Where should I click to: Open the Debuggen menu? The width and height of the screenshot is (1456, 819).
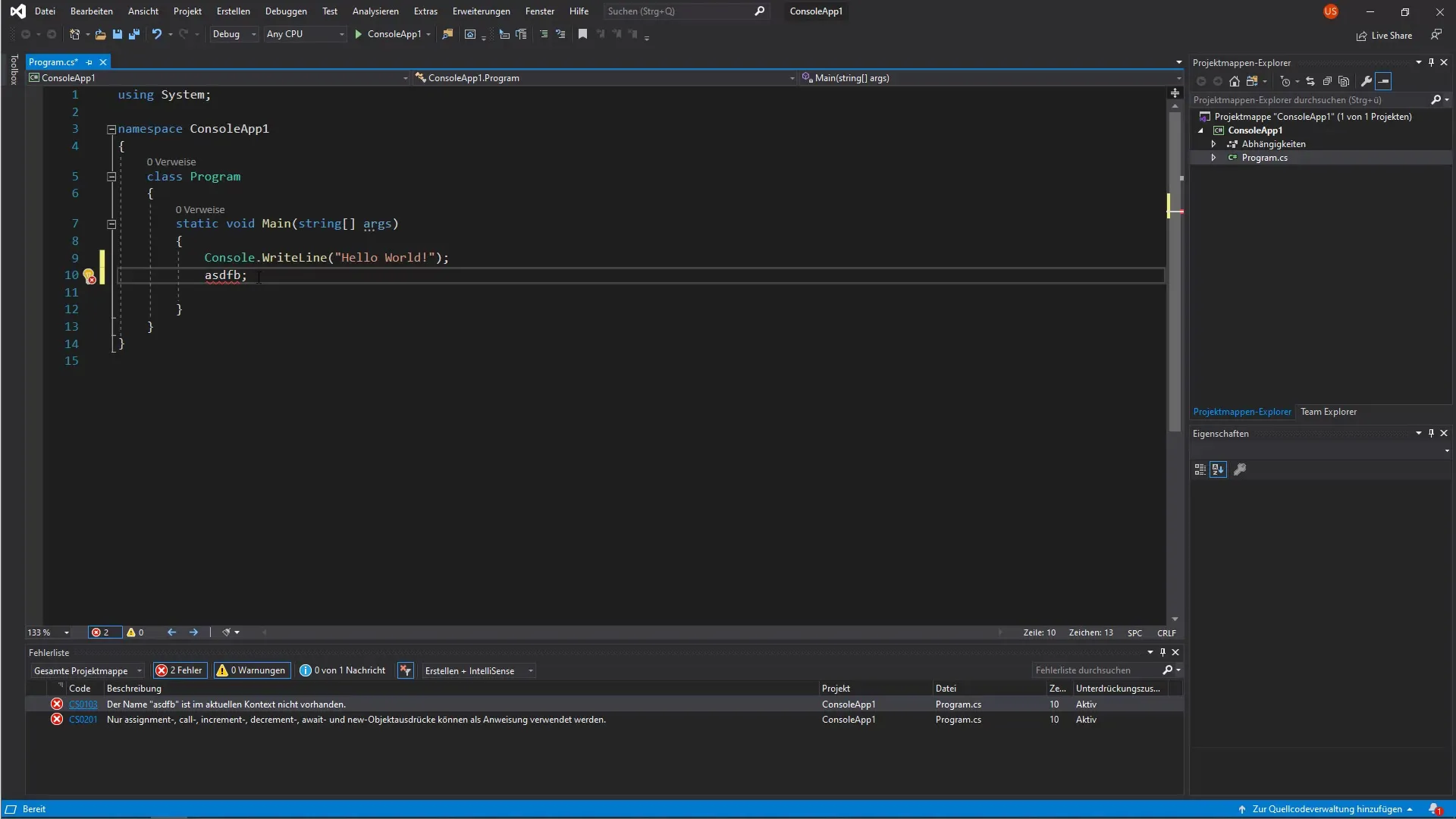coord(286,11)
